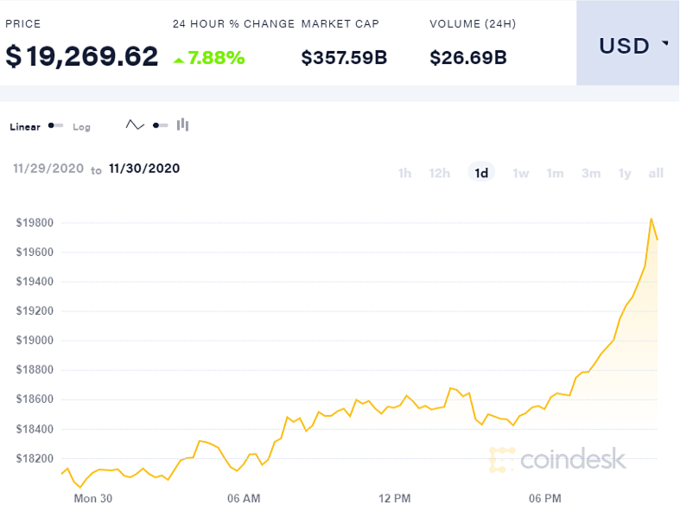680x511 pixels.
Task: Show the 3m time range
Action: pyautogui.click(x=591, y=173)
